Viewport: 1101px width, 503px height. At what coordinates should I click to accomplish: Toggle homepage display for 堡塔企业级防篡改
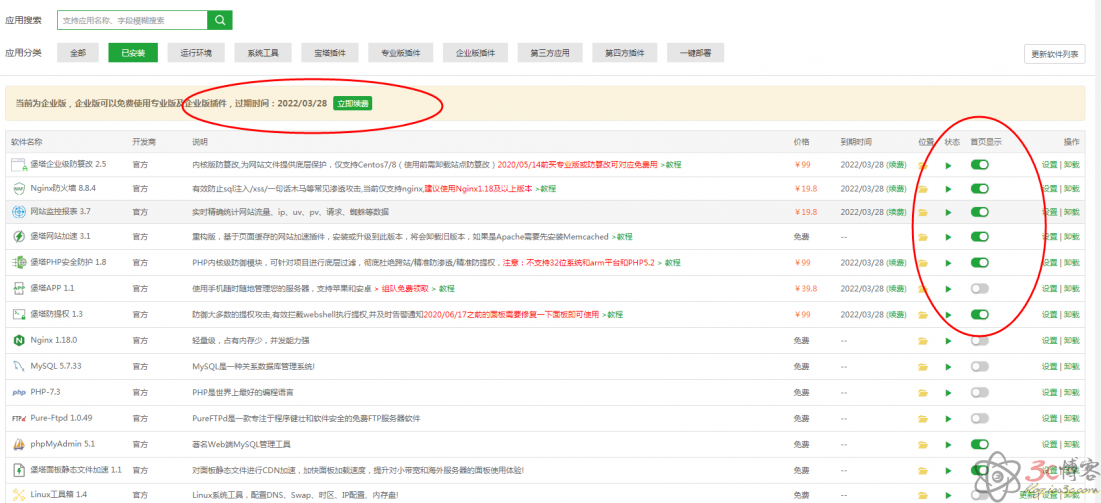(x=980, y=165)
